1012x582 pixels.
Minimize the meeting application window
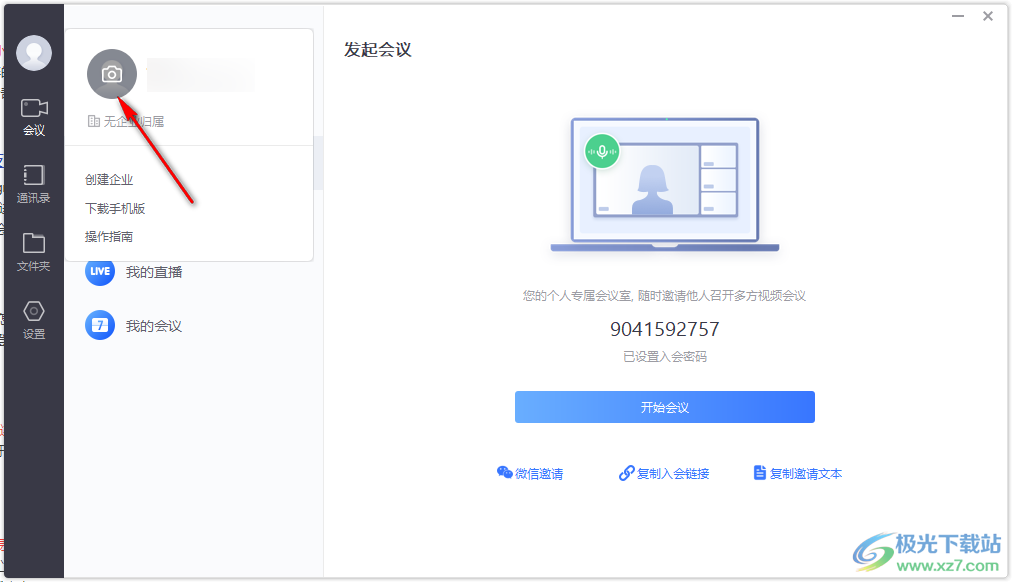coord(960,16)
